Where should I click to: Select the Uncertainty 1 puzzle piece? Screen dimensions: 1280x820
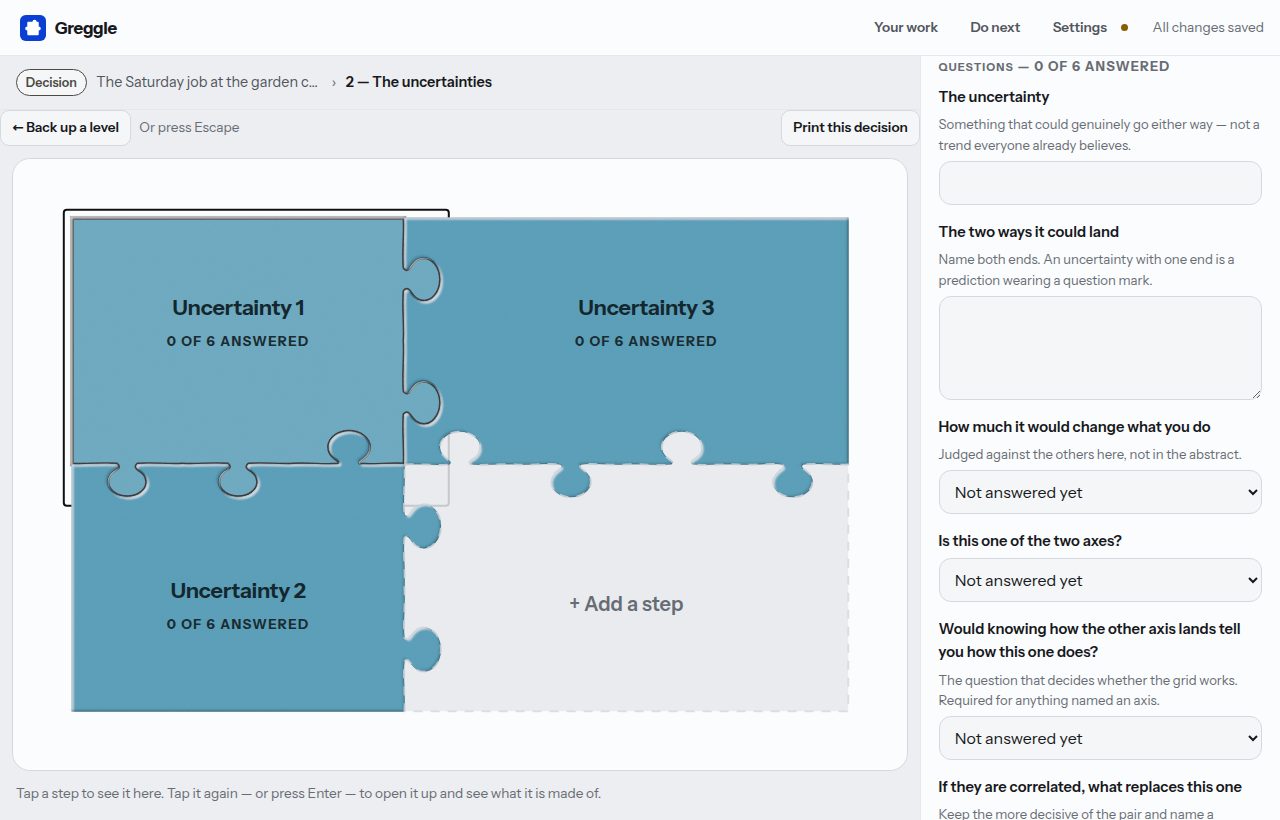click(238, 340)
